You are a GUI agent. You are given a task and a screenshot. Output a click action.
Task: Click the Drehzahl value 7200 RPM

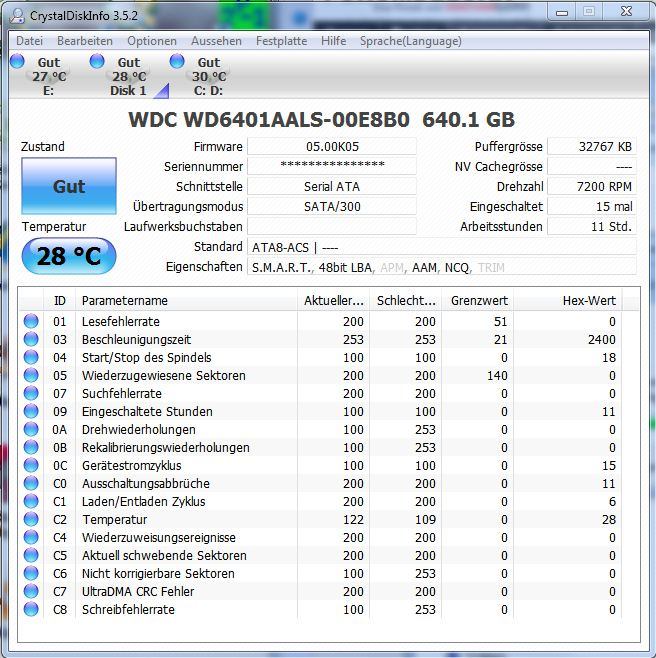coord(592,186)
